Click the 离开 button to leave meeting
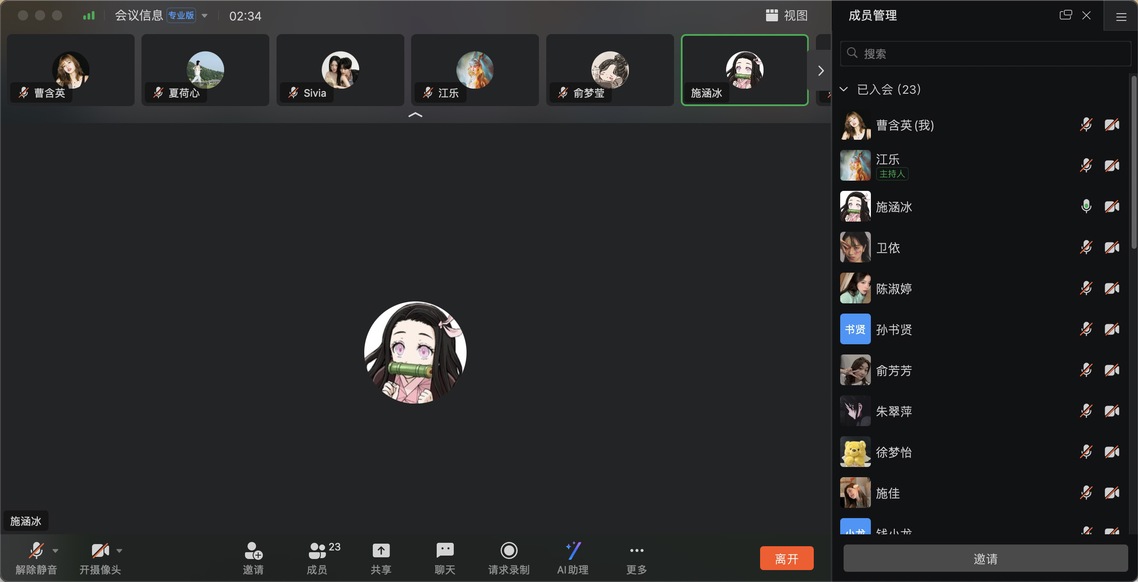The width and height of the screenshot is (1138, 582). (x=787, y=558)
